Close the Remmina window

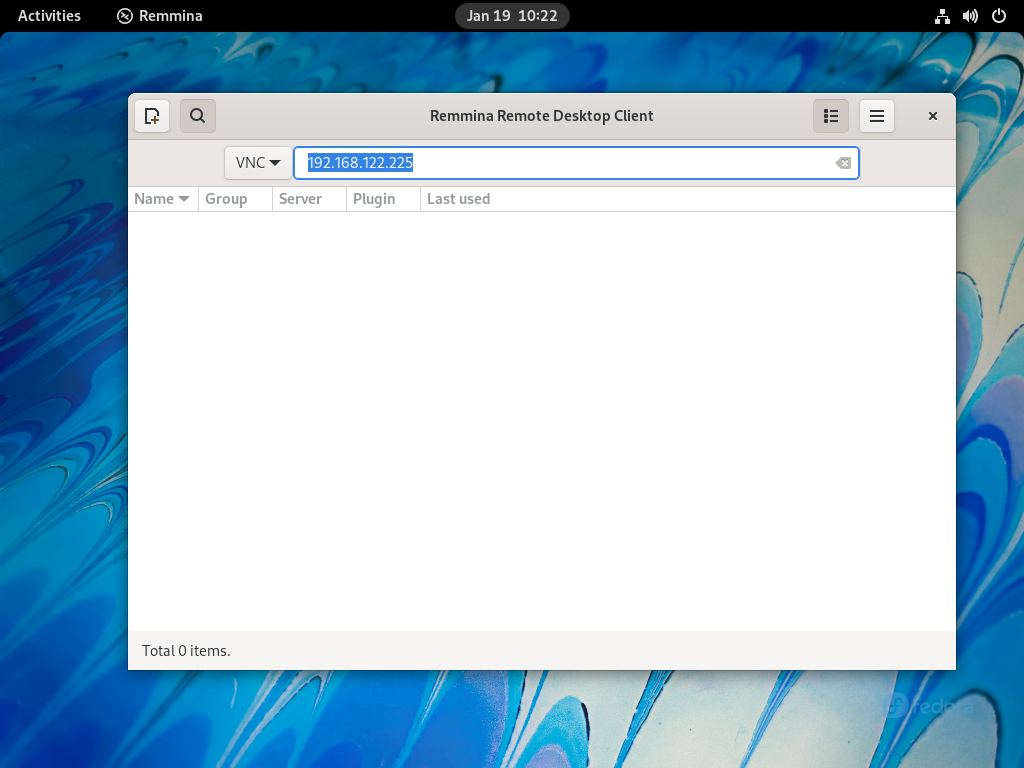(933, 116)
